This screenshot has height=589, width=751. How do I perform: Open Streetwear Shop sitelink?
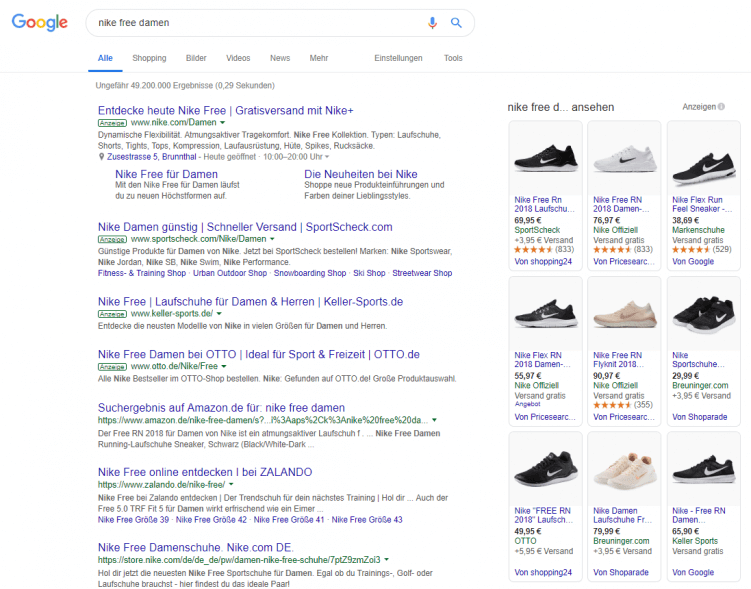pos(422,273)
